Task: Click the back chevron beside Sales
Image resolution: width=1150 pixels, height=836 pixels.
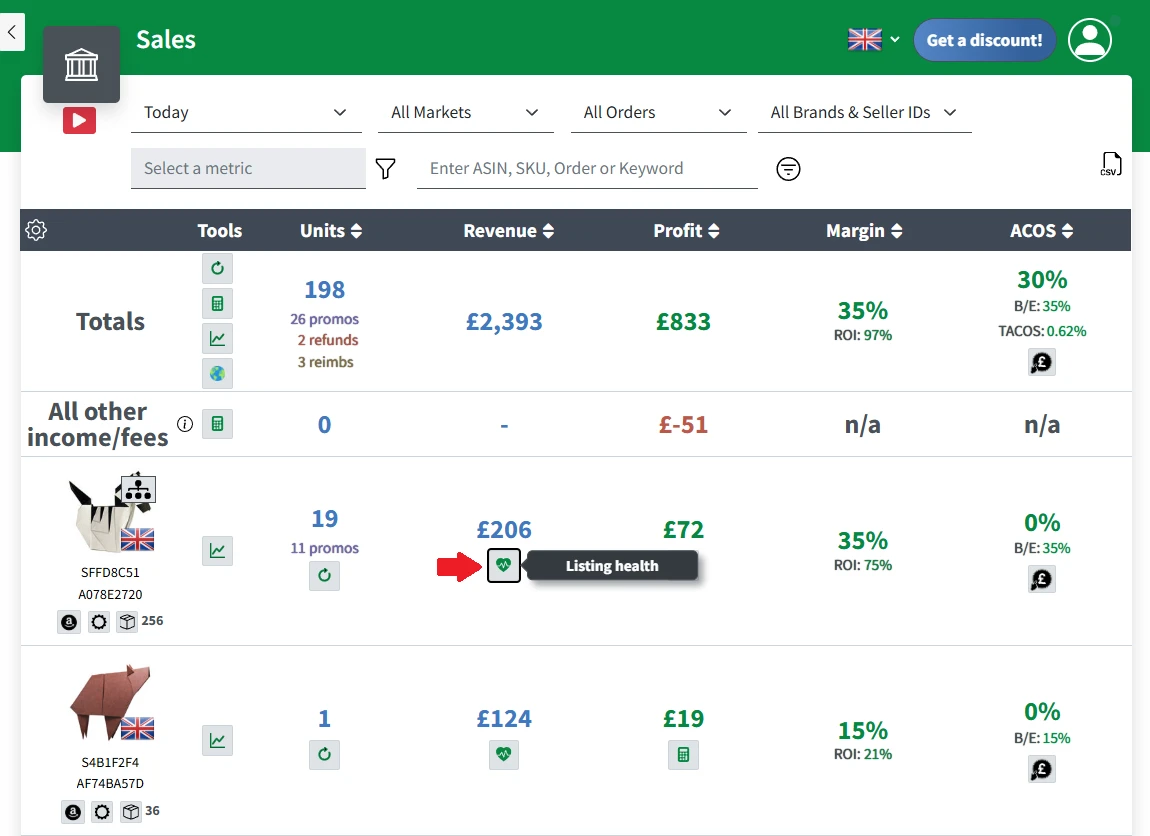Action: [12, 32]
